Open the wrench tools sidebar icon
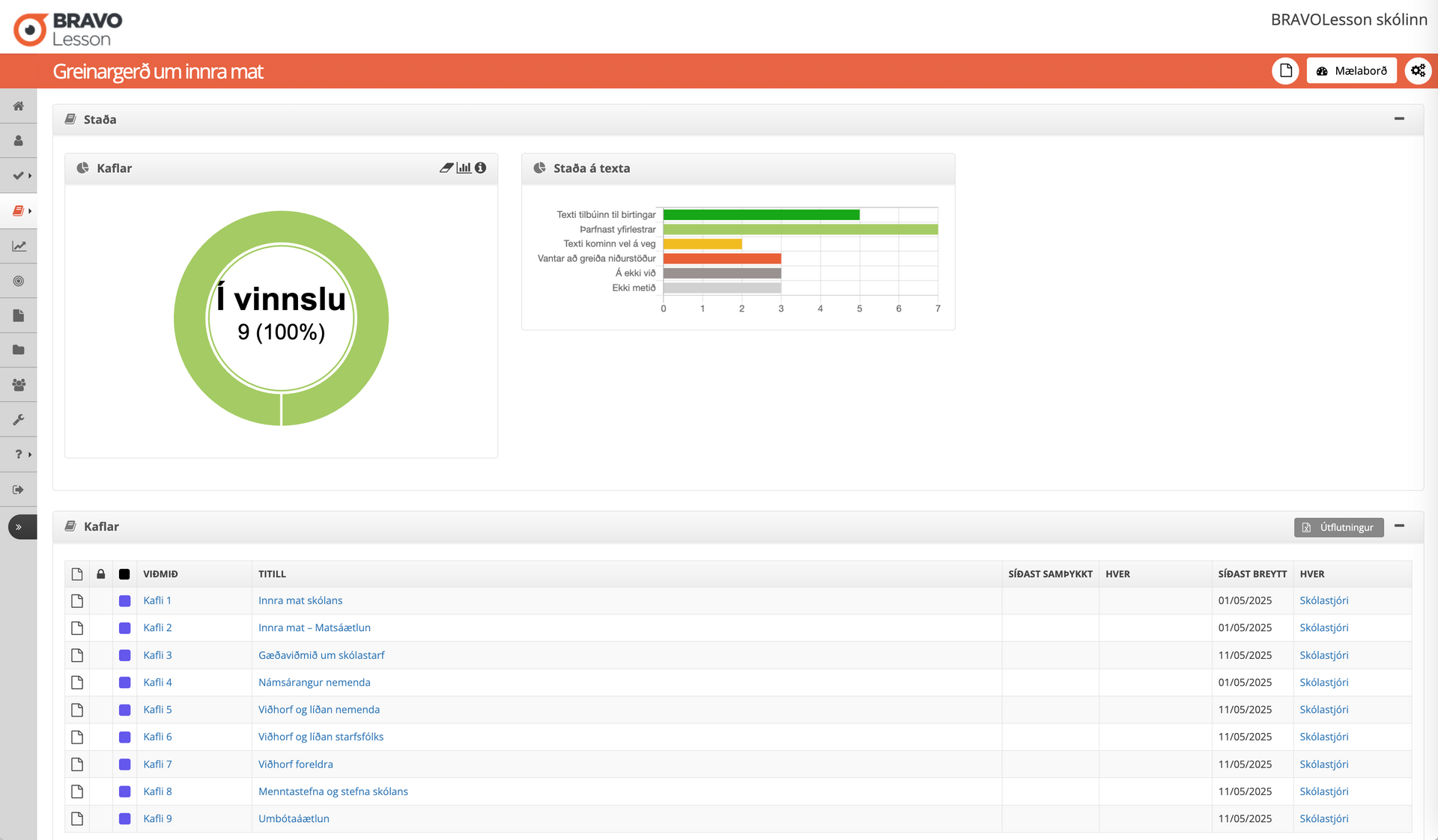Image resolution: width=1438 pixels, height=840 pixels. click(x=19, y=420)
